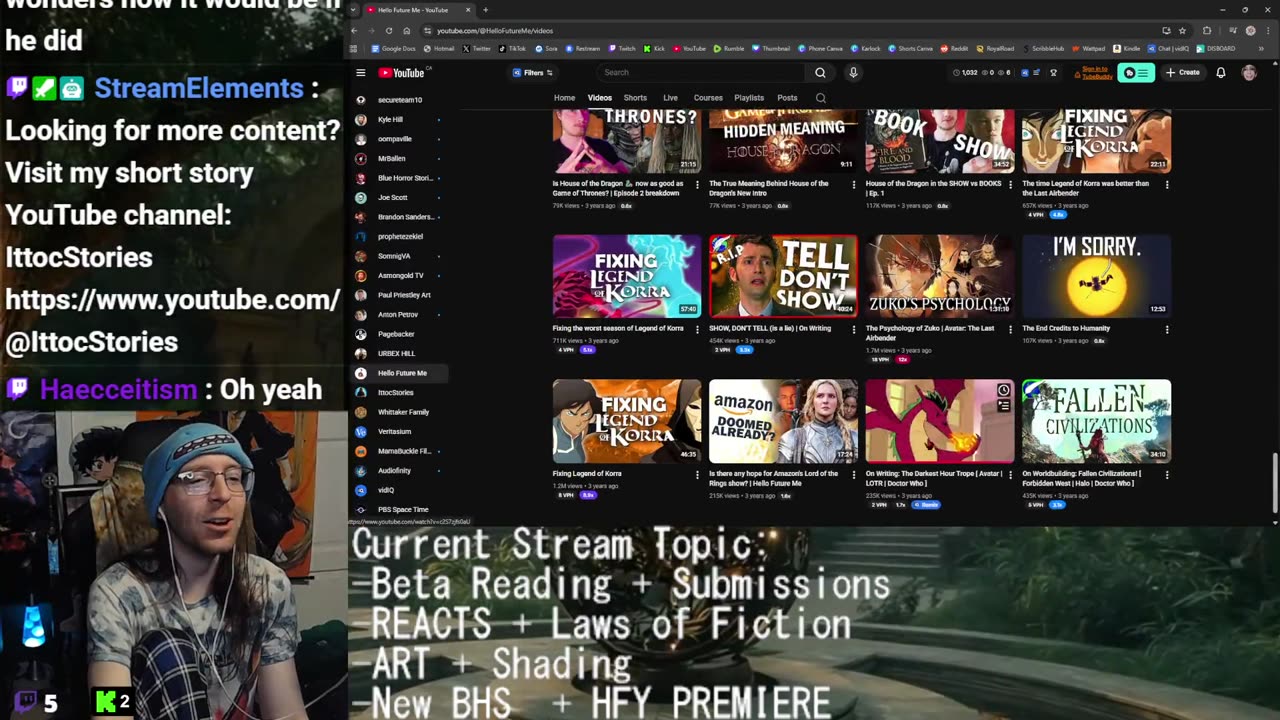The image size is (1280, 720).
Task: Click the Create button
Action: pyautogui.click(x=1183, y=73)
